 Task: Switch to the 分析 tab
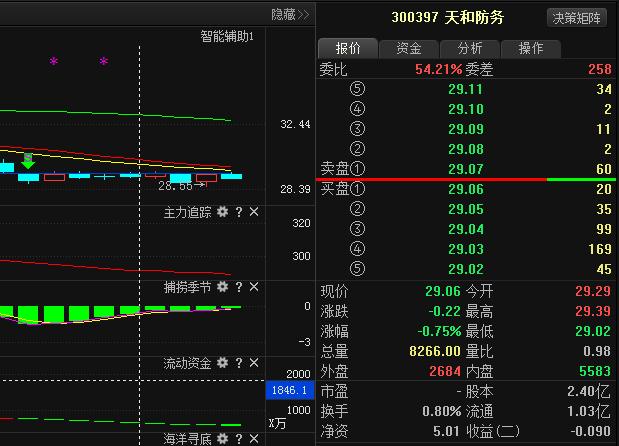coord(470,49)
